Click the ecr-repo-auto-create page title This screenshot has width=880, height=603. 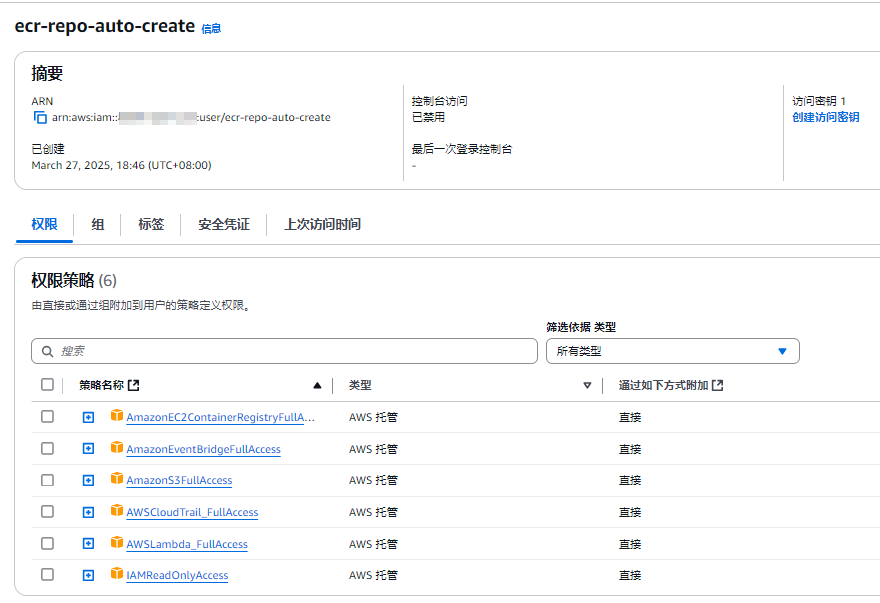(x=104, y=26)
